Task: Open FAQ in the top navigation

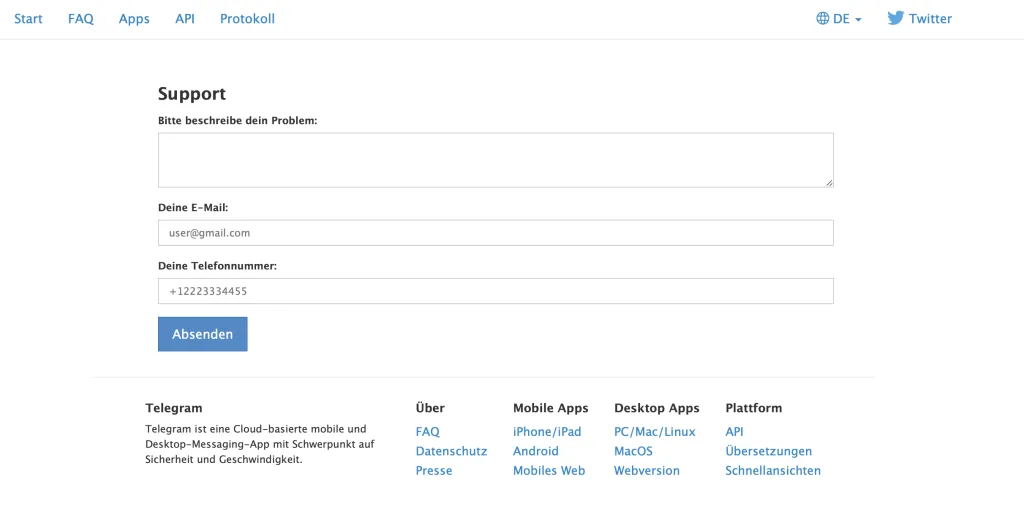Action: point(81,18)
